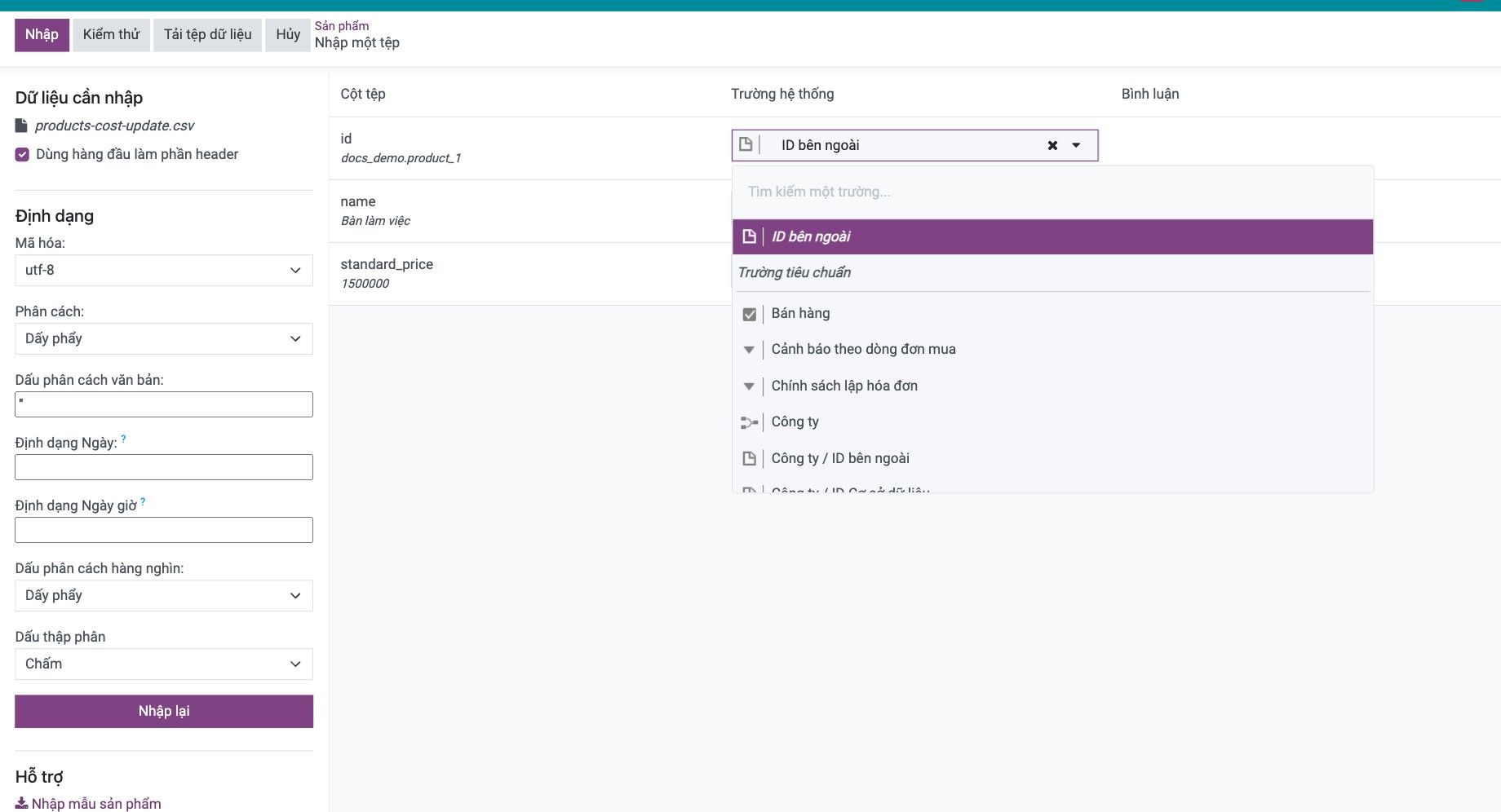Viewport: 1501px width, 812px height.
Task: Click the help question mark for Định dạng Ngày giờ
Action: coord(143,501)
